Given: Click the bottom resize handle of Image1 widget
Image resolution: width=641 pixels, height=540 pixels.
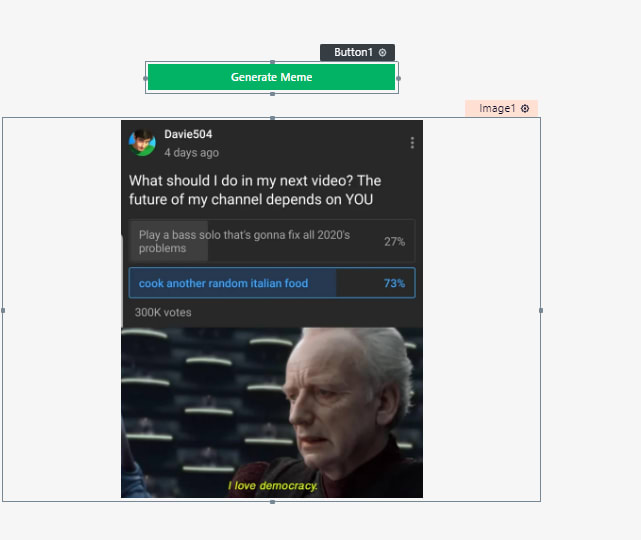Looking at the screenshot, I should click(x=272, y=502).
